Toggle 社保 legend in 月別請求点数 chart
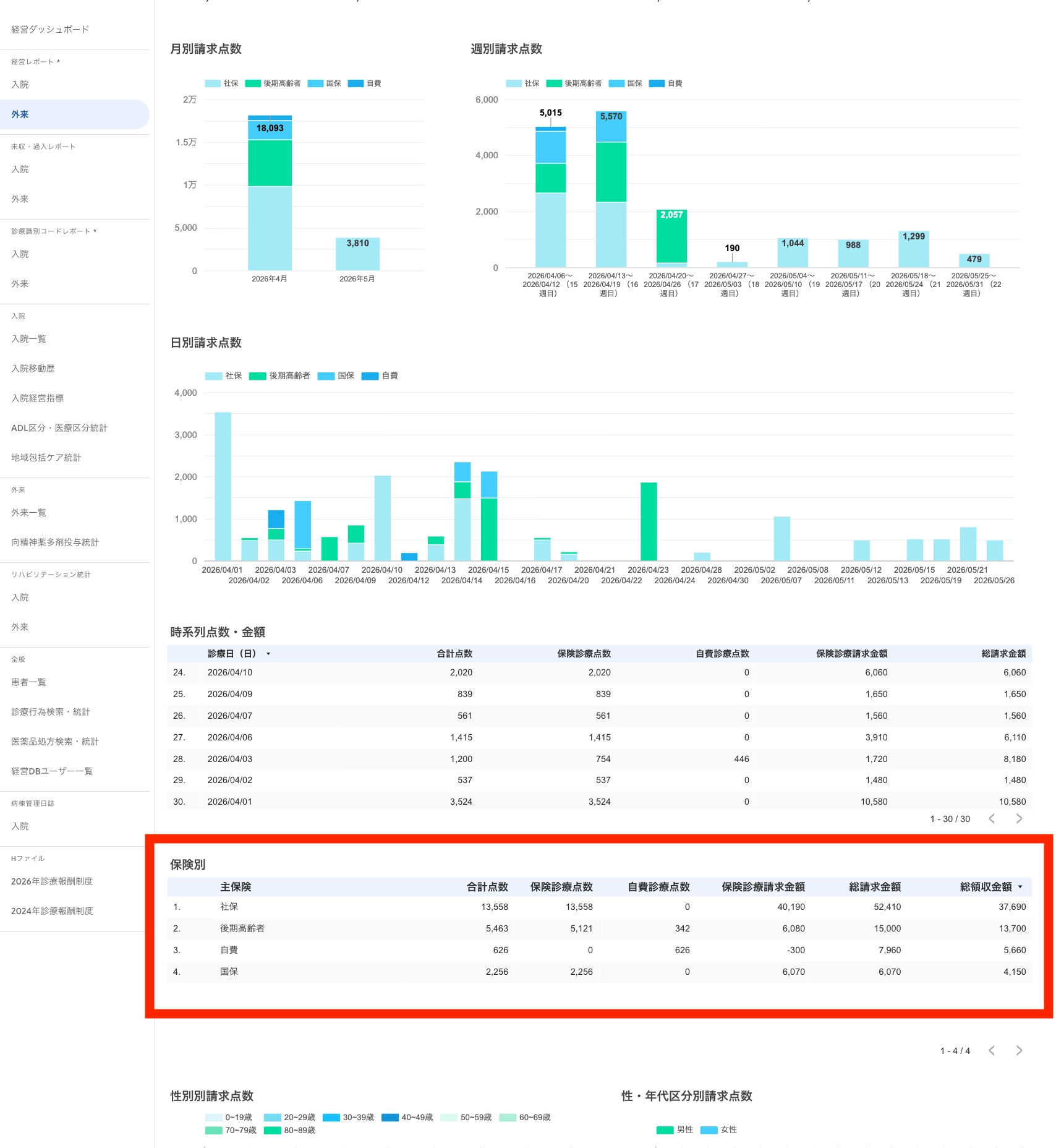 pyautogui.click(x=222, y=84)
